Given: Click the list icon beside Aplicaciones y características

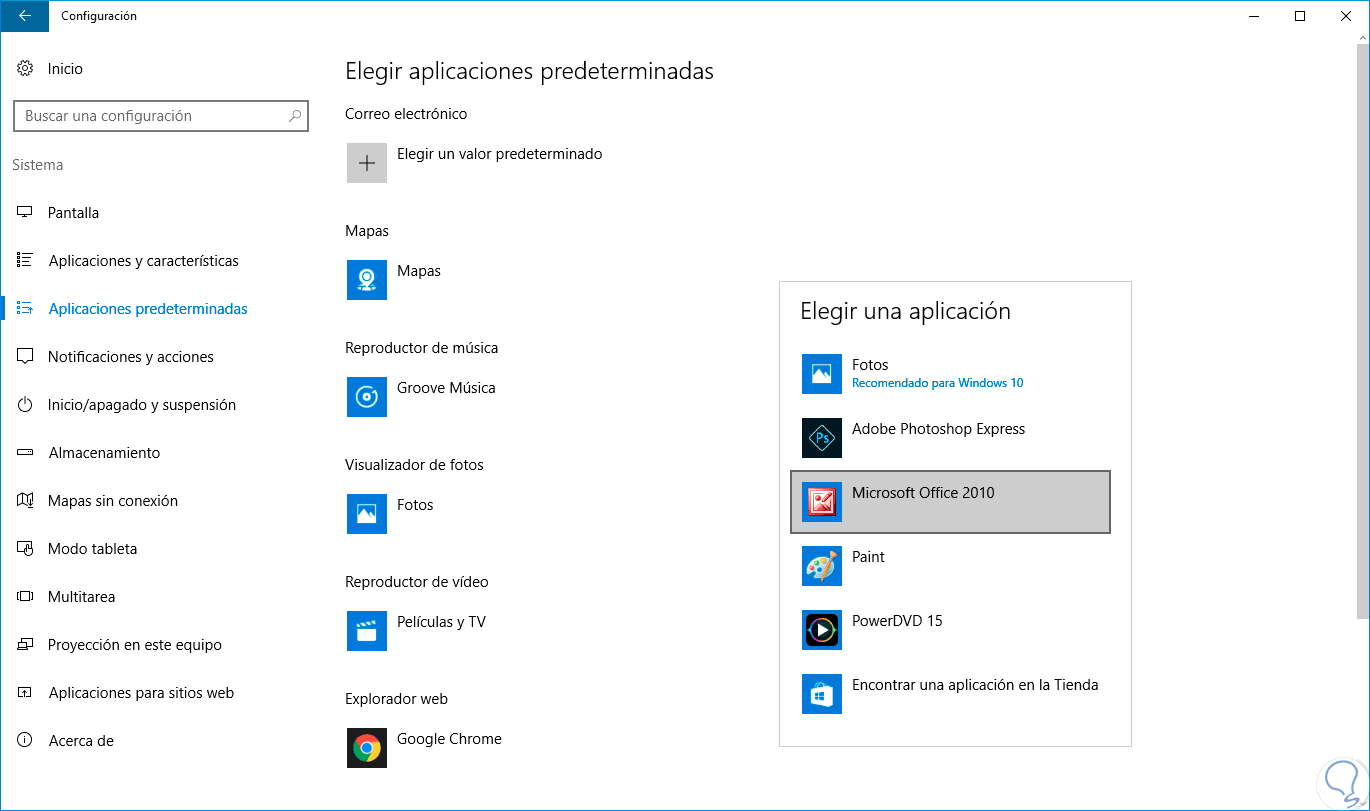Looking at the screenshot, I should (25, 261).
